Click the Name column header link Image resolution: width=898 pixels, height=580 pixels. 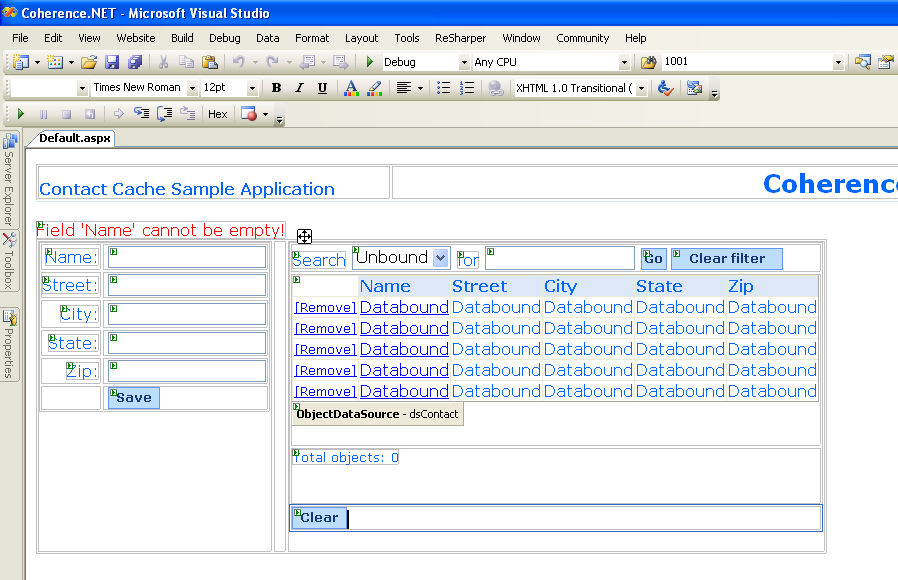click(x=385, y=286)
